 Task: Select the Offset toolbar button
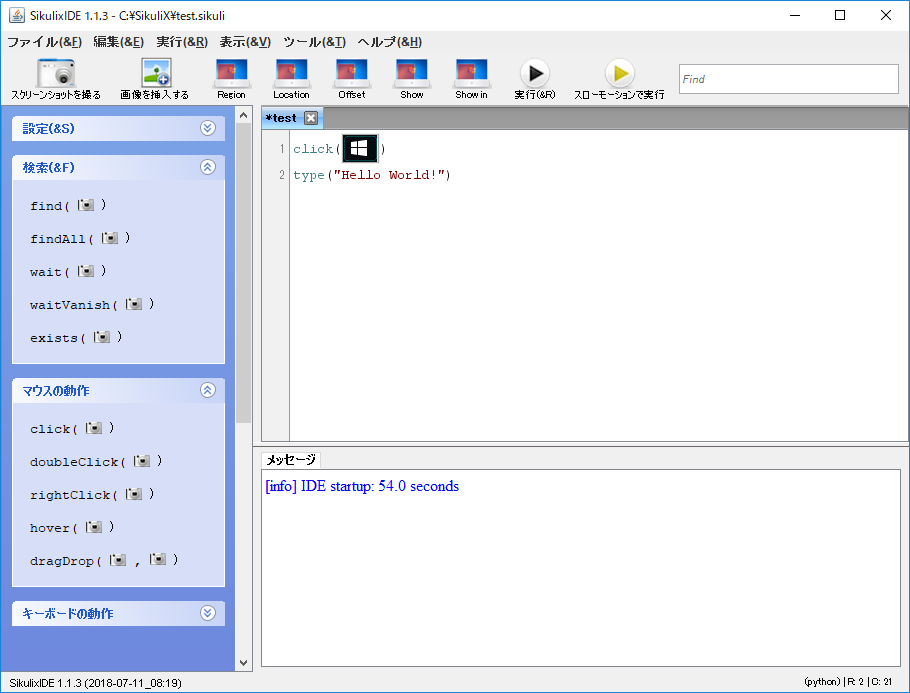(352, 79)
